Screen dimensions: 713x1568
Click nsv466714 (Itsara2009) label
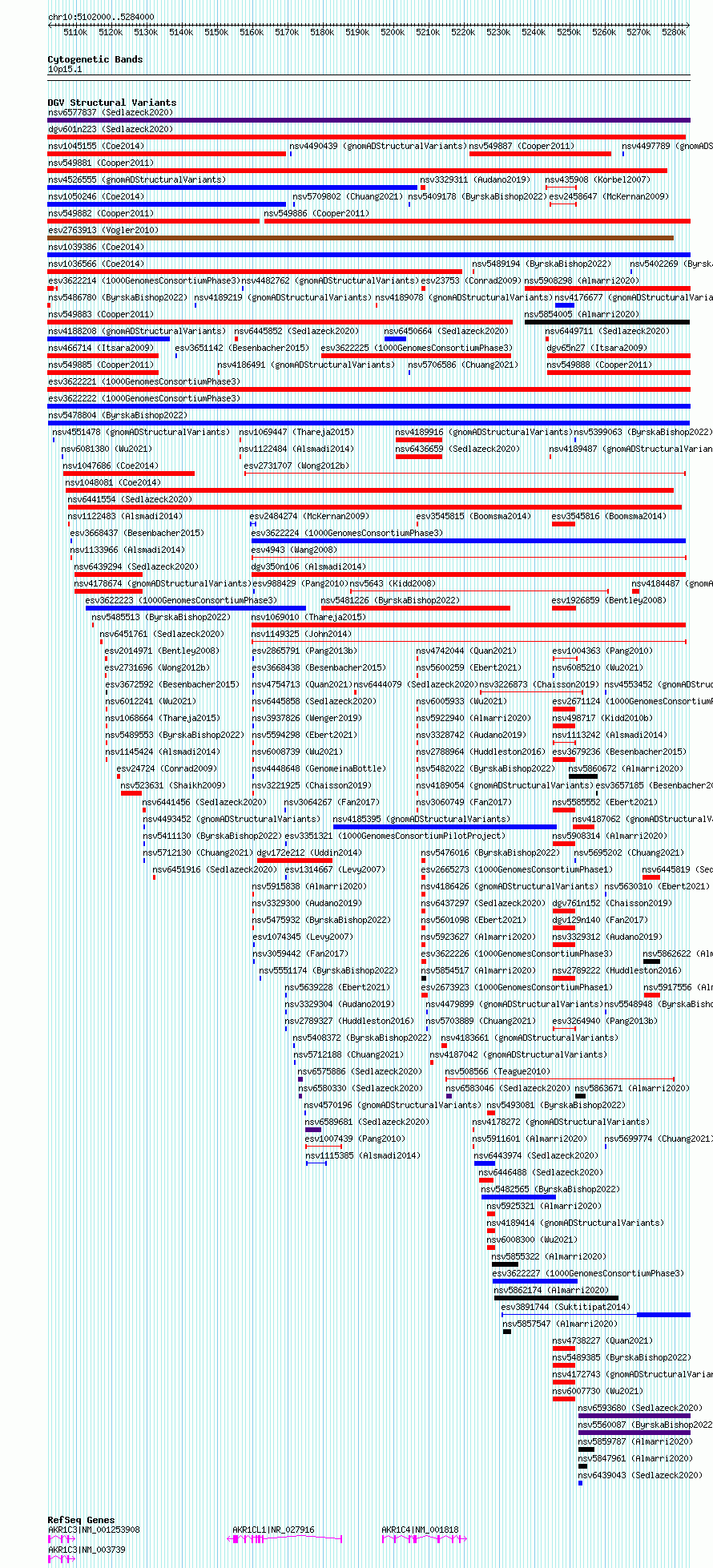[101, 348]
